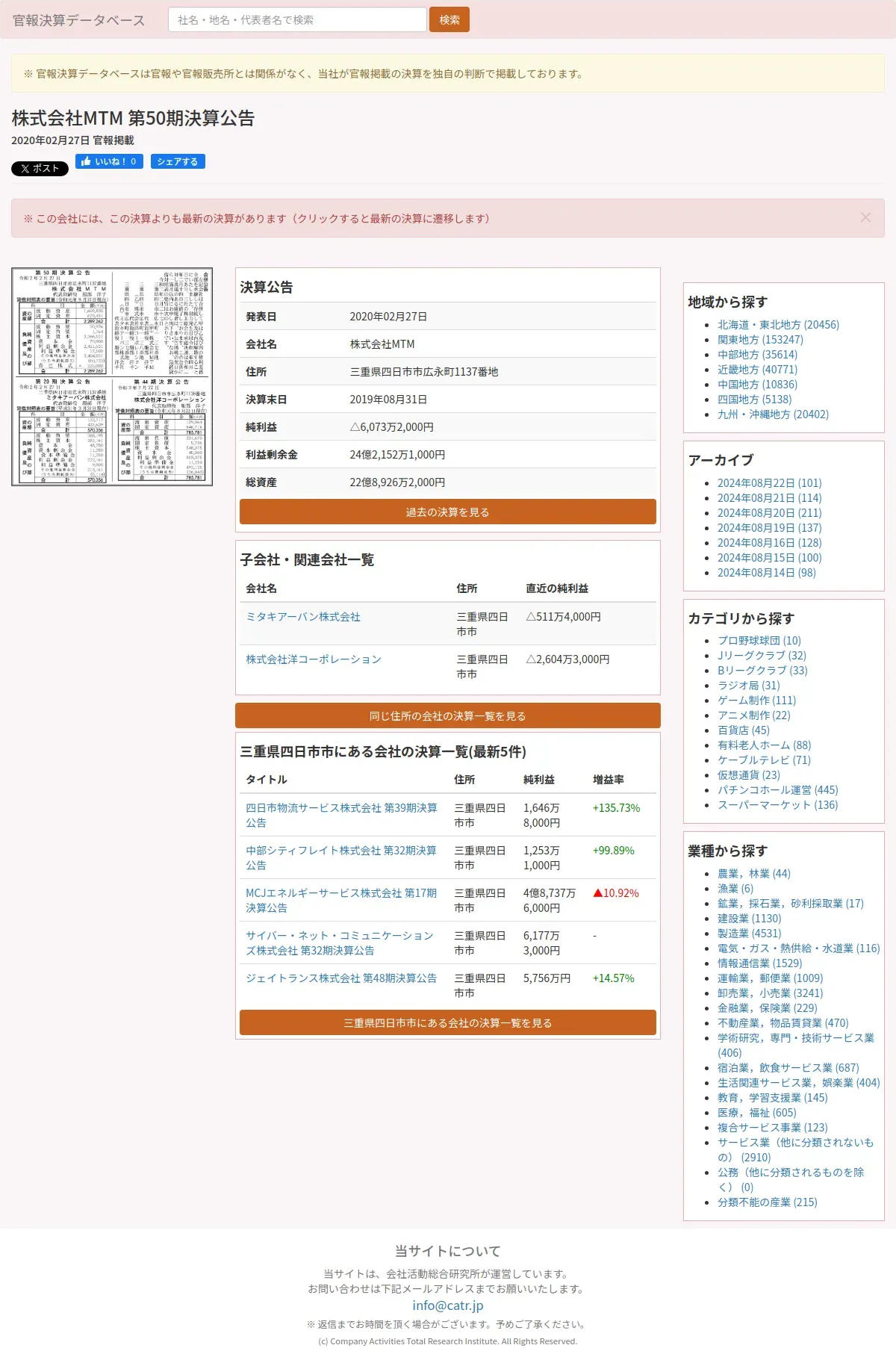Browse ケーブルテレビ (71) category
Screen dimensions: 896x1354
pyautogui.click(x=764, y=760)
